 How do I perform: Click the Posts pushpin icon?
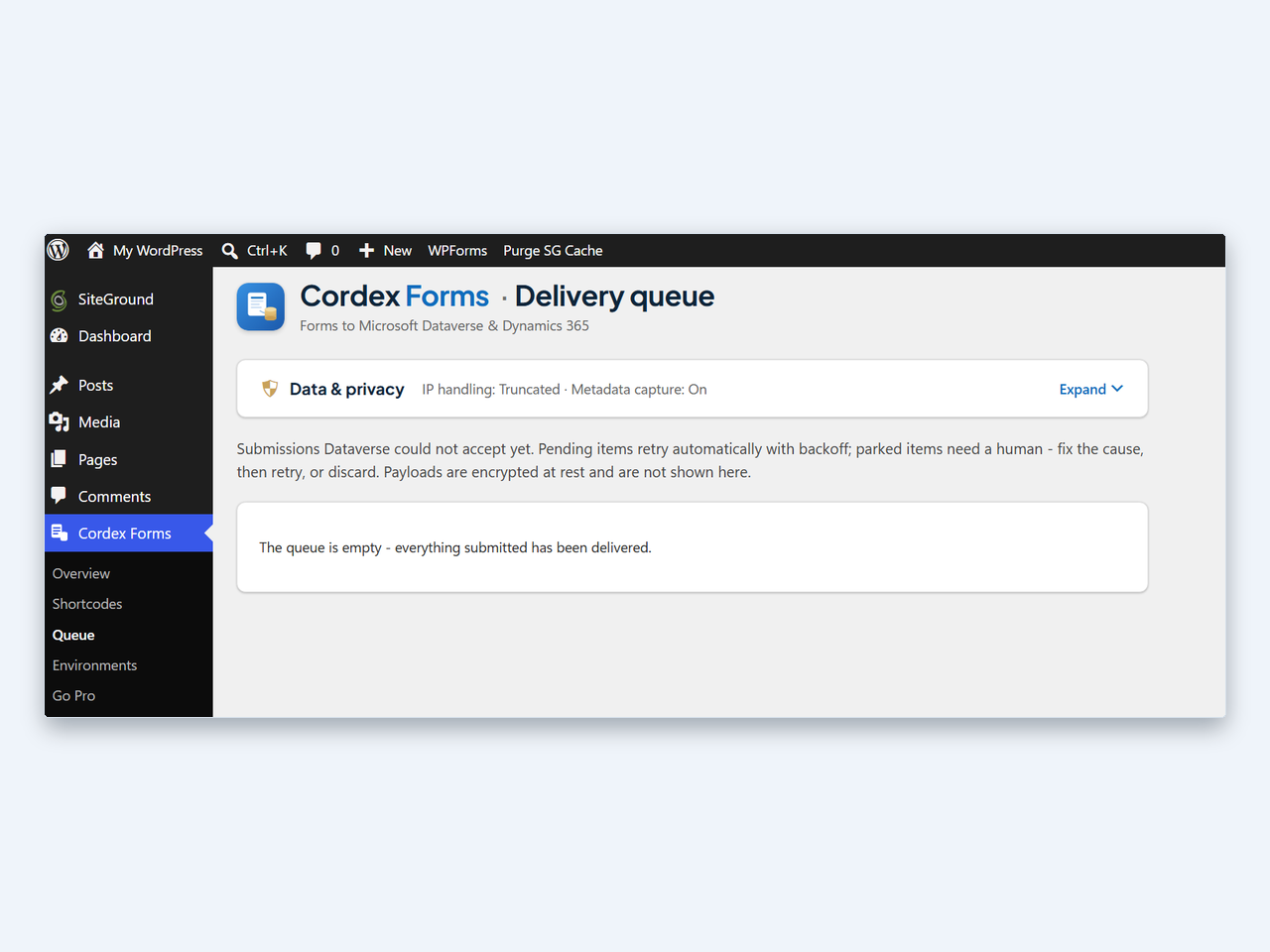60,385
